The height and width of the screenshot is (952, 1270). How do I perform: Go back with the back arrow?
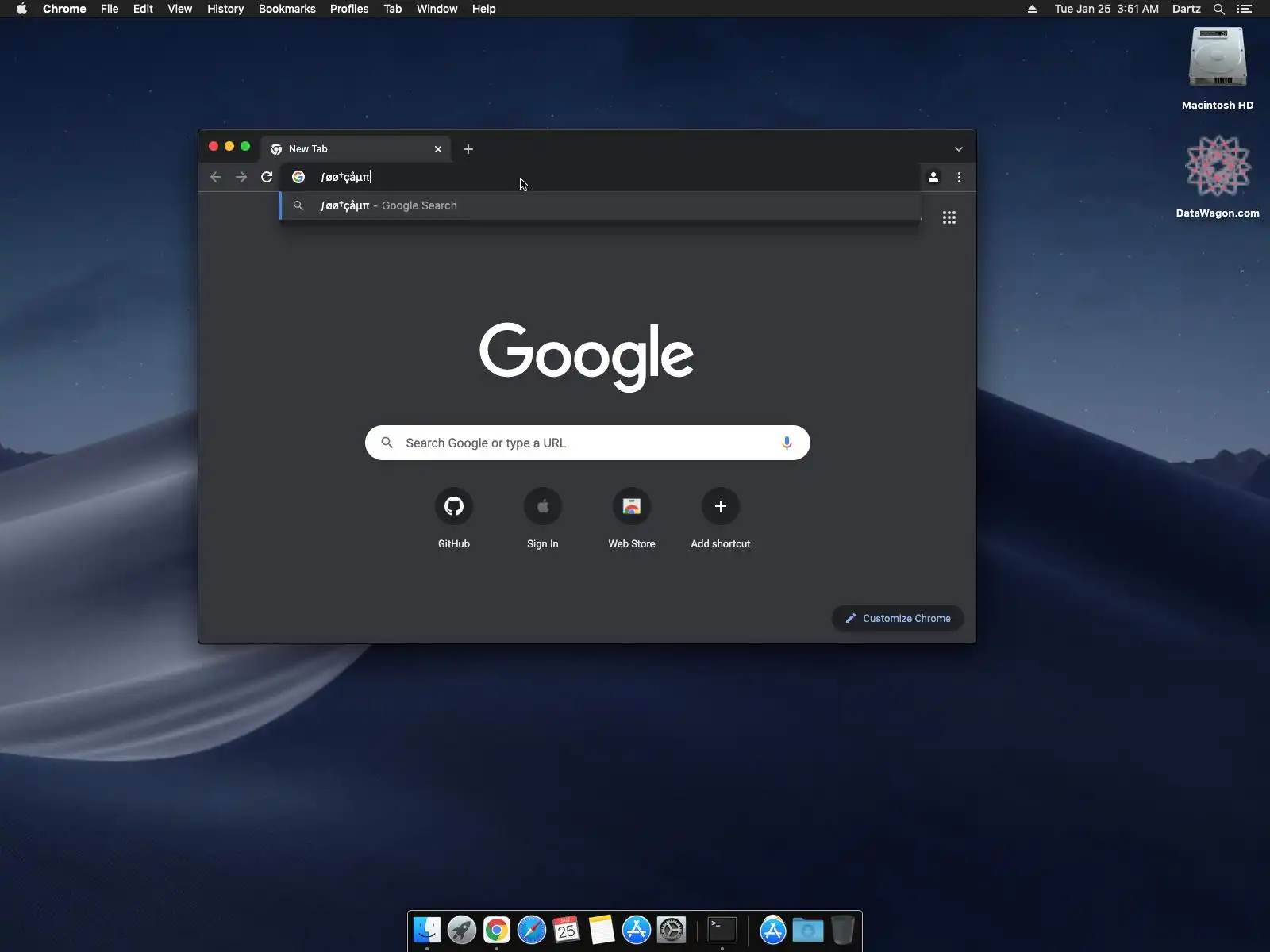216,177
